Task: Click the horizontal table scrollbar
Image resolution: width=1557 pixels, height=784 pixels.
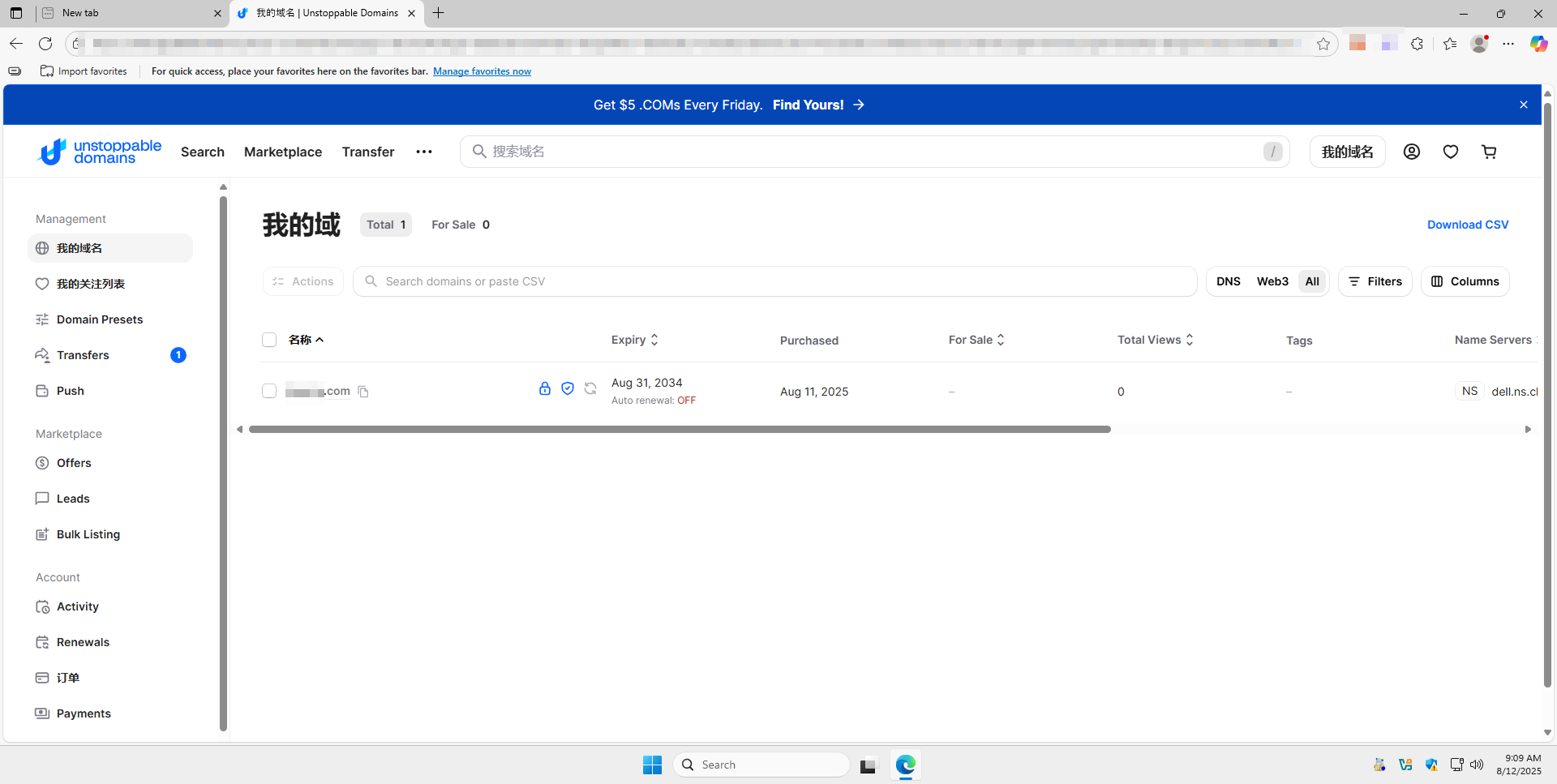Action: (x=680, y=430)
